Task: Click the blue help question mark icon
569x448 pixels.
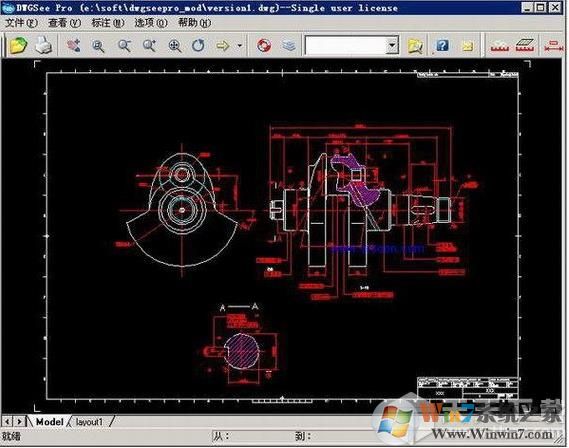Action: 442,46
